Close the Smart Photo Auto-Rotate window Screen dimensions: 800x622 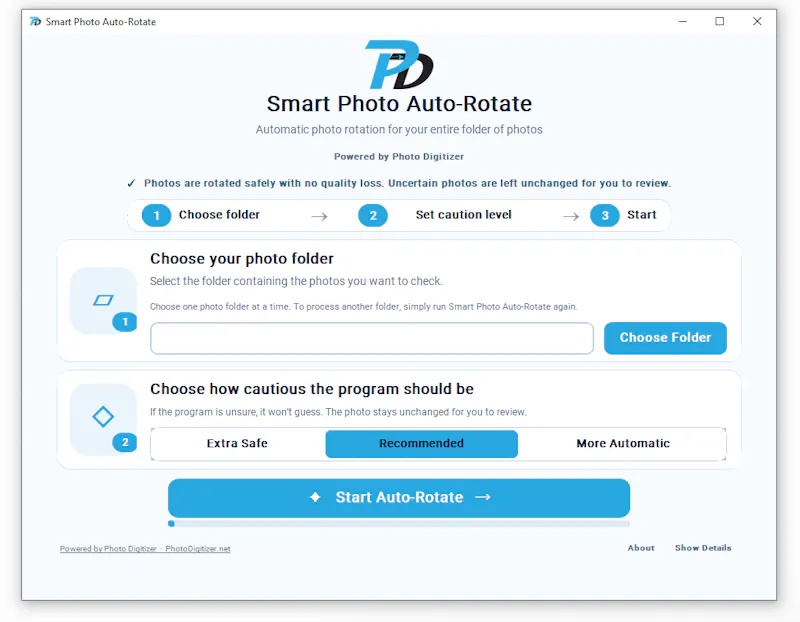(x=757, y=21)
